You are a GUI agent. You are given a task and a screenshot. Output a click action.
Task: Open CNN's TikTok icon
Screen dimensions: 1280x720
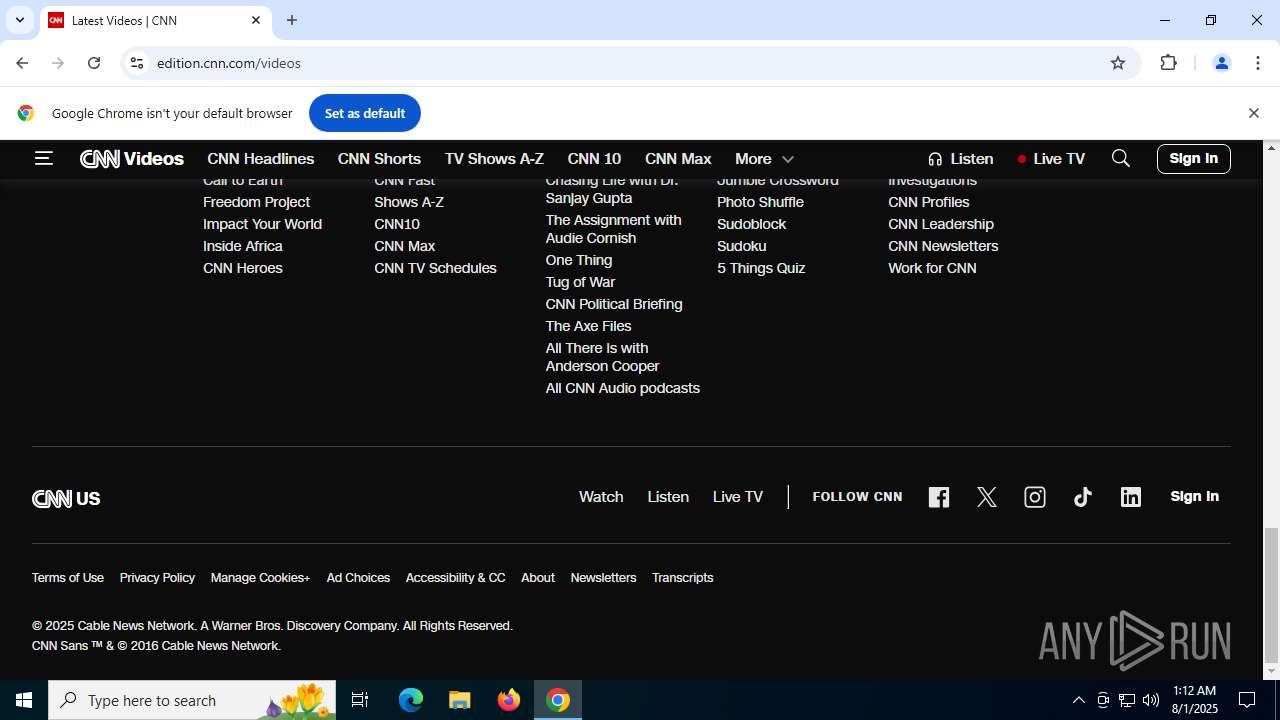[x=1083, y=497]
